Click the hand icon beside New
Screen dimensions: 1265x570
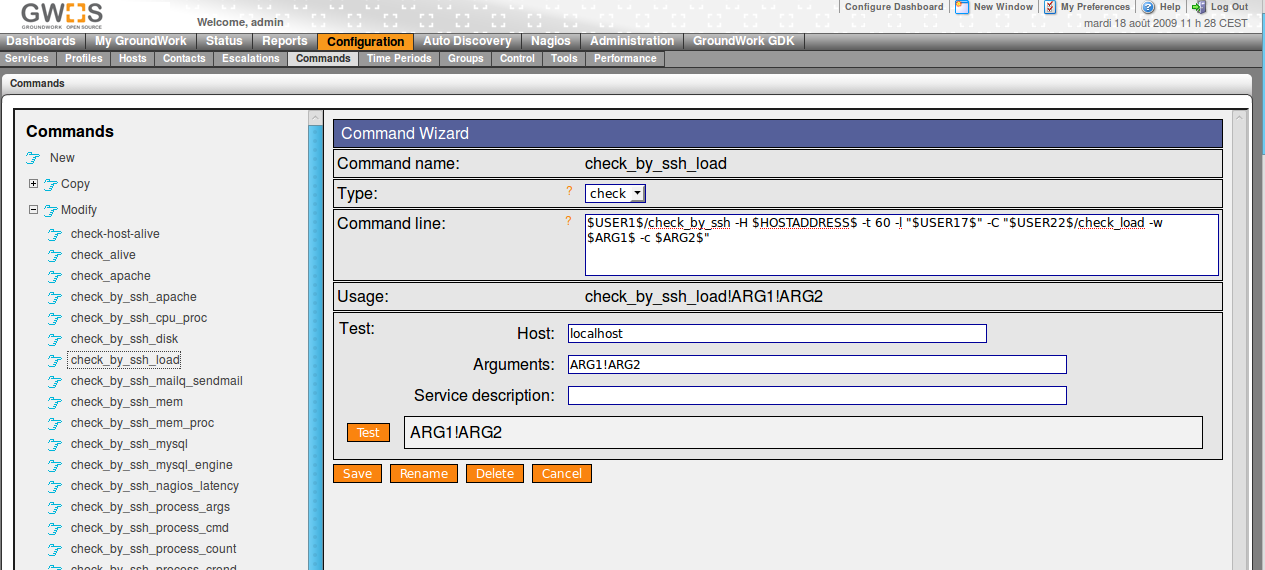[34, 158]
